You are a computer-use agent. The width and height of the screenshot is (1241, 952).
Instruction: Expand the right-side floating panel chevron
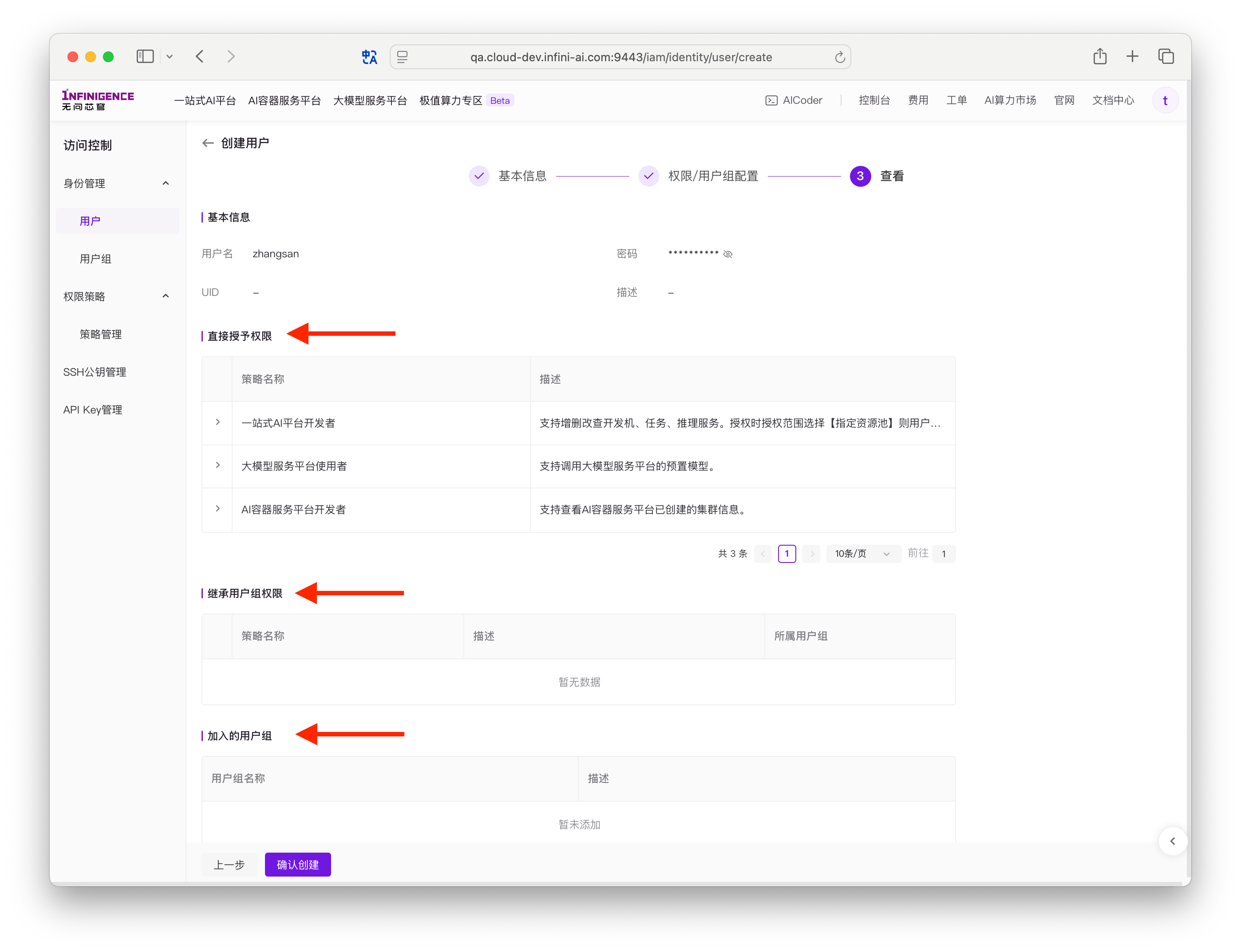(x=1172, y=842)
